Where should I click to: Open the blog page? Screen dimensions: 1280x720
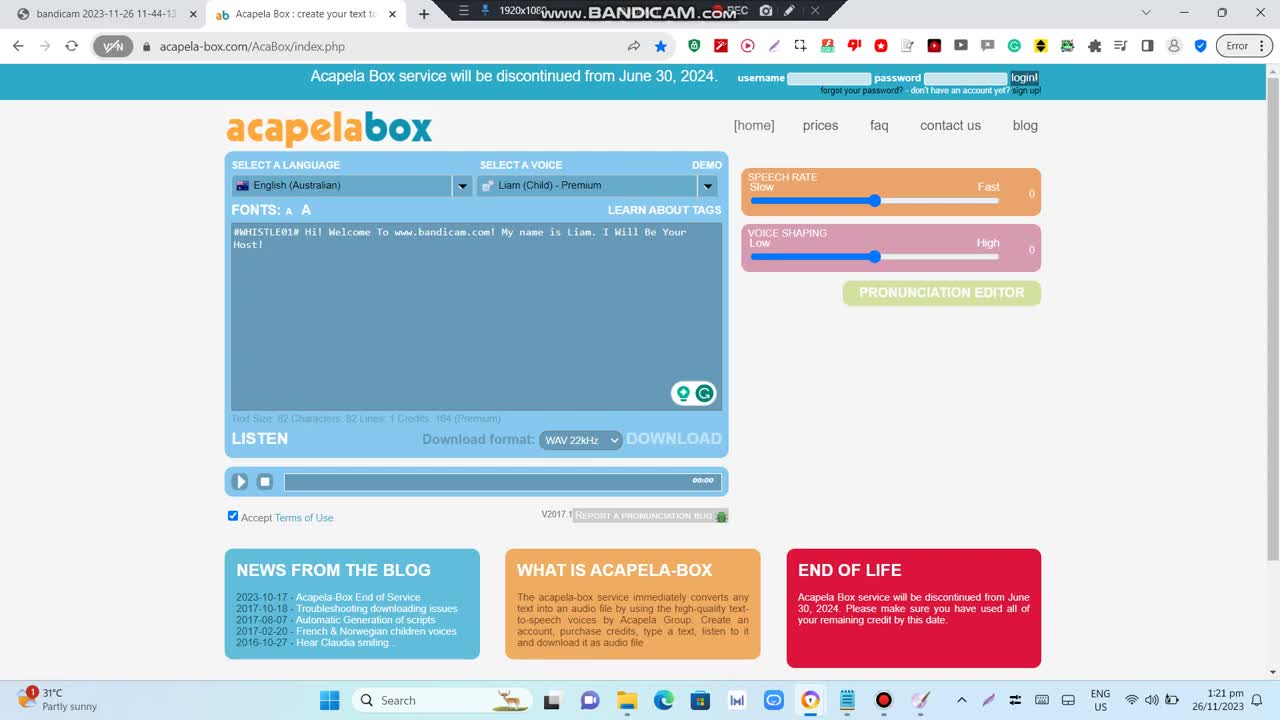point(1025,125)
